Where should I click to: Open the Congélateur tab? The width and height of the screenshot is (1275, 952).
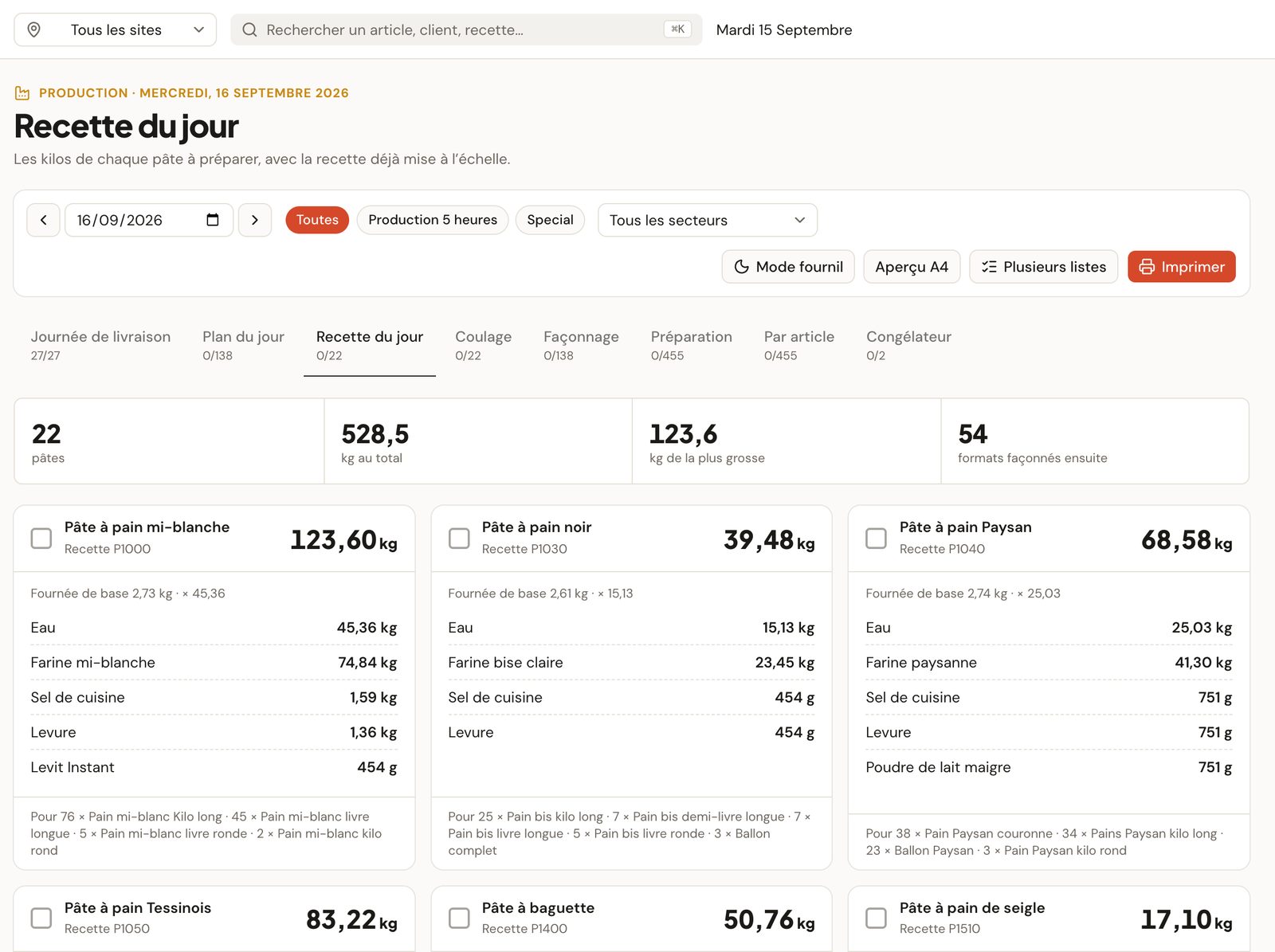[908, 345]
